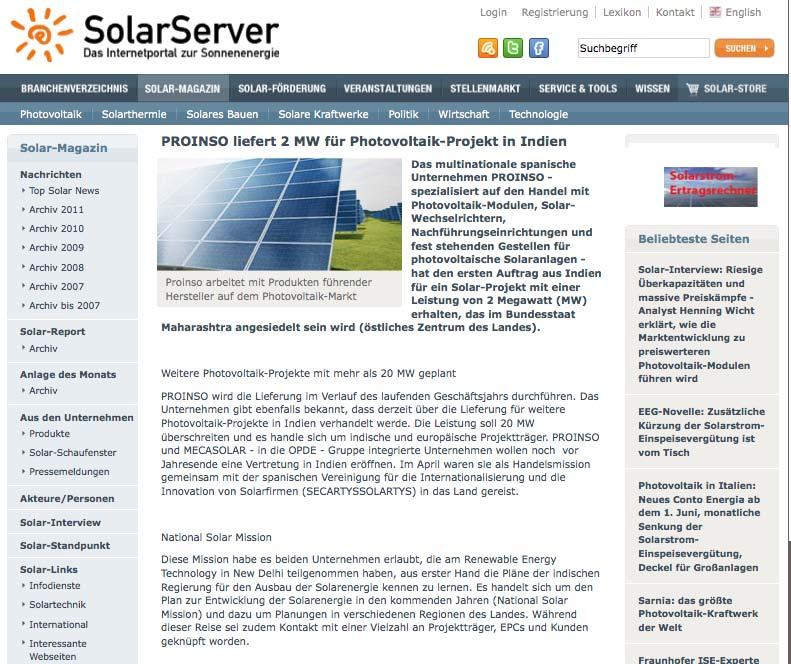Open the Solar-Schaufenster sidebar link
791x664 pixels.
coord(73,453)
